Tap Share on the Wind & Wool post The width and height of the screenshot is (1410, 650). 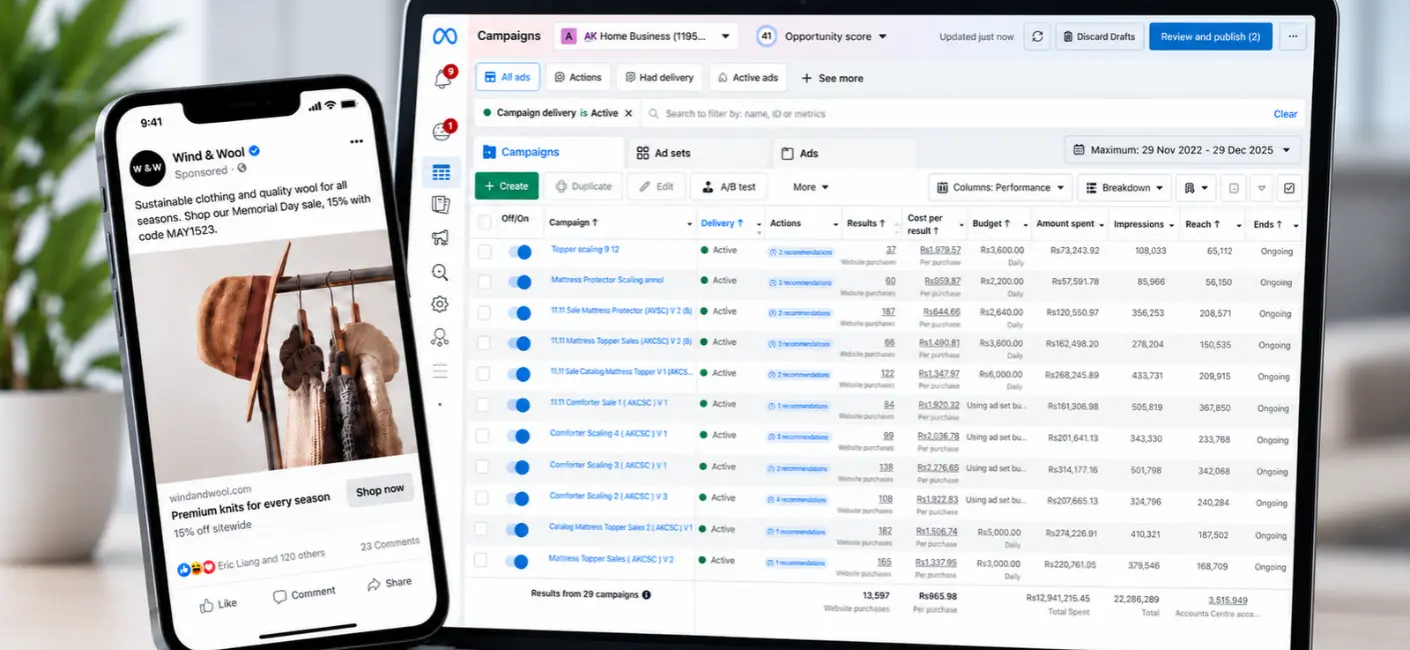[389, 583]
